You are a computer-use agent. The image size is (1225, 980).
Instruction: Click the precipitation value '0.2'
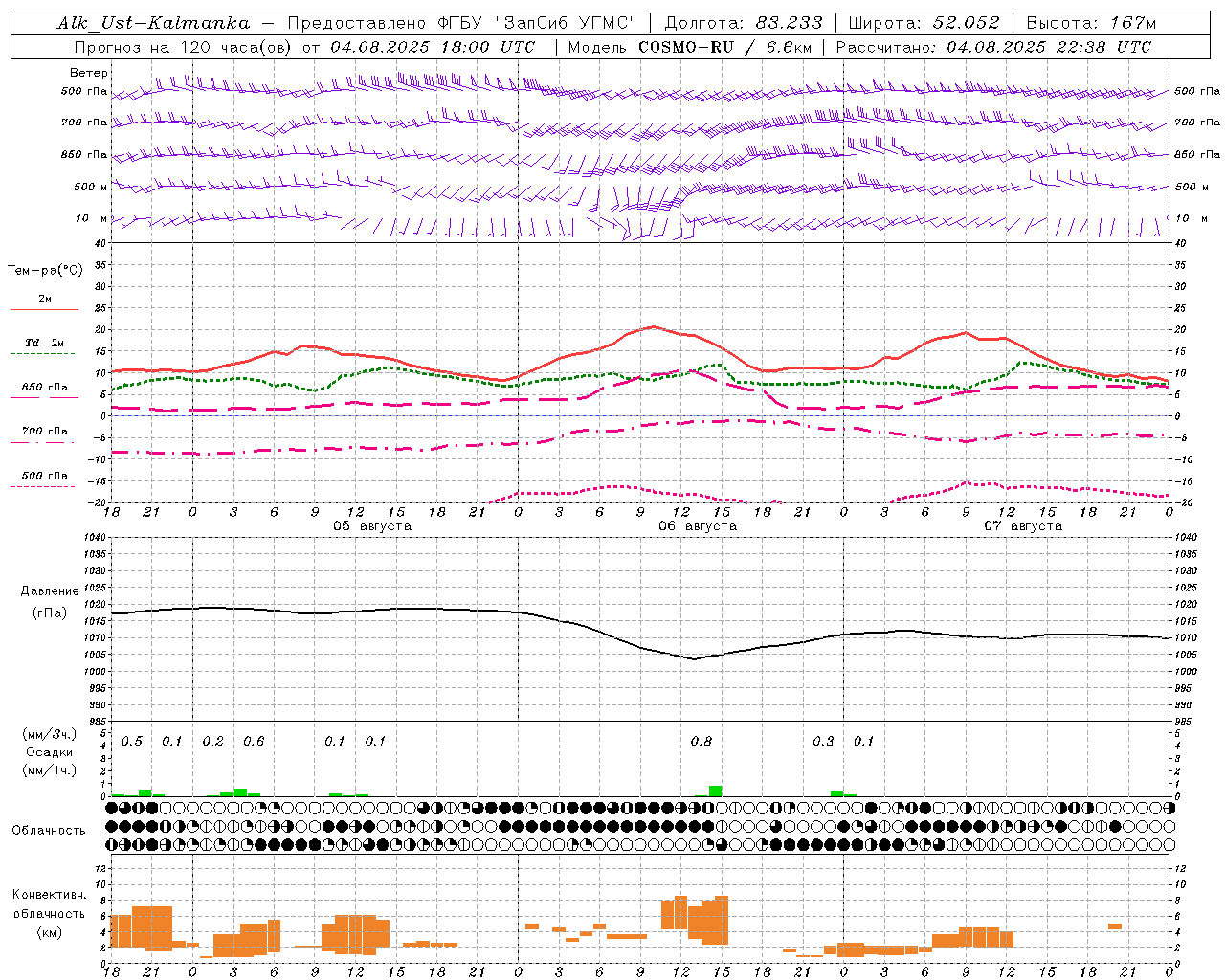point(213,742)
